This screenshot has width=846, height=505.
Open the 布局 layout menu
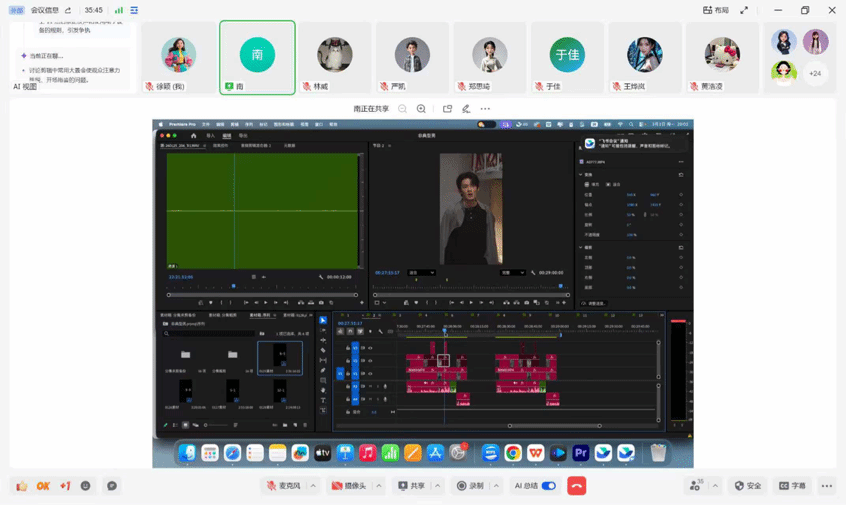click(x=716, y=10)
